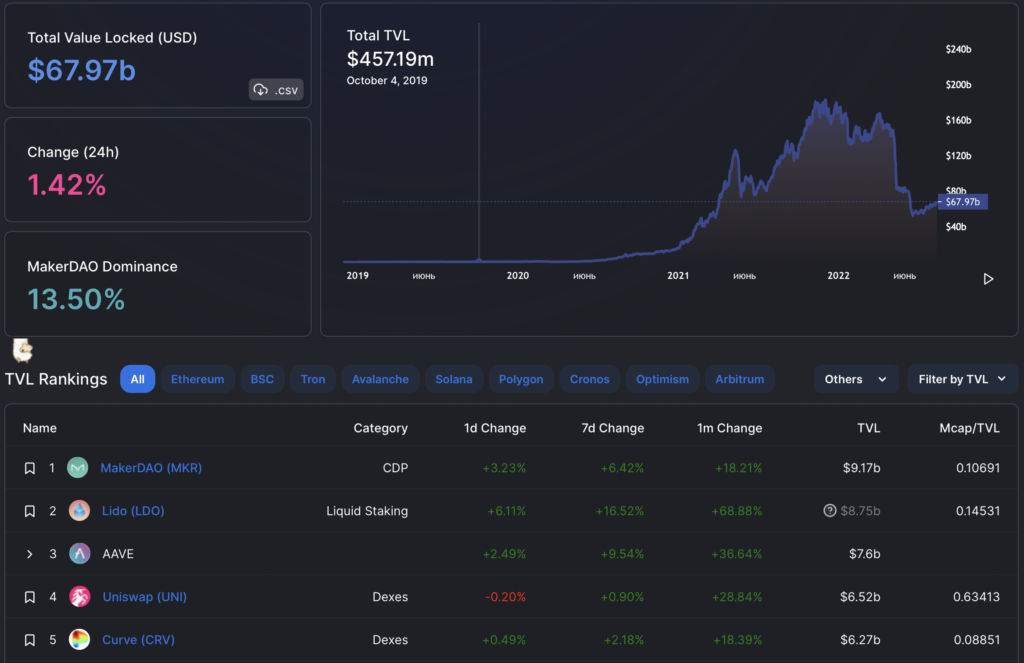Expand the AAVE row chevron
This screenshot has width=1024, height=663.
pos(28,553)
